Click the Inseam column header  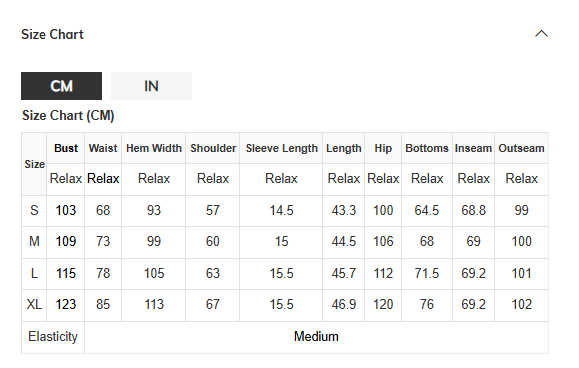pos(473,148)
